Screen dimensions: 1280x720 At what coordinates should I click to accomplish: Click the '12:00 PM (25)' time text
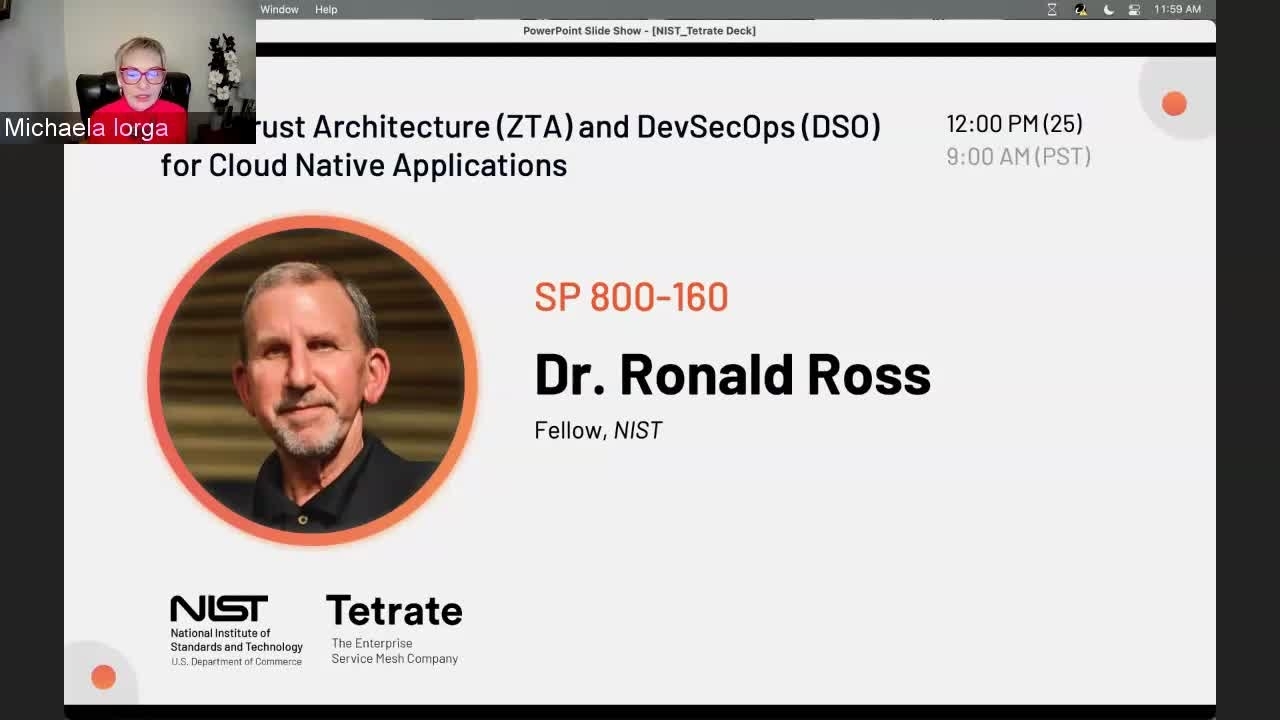click(1015, 123)
